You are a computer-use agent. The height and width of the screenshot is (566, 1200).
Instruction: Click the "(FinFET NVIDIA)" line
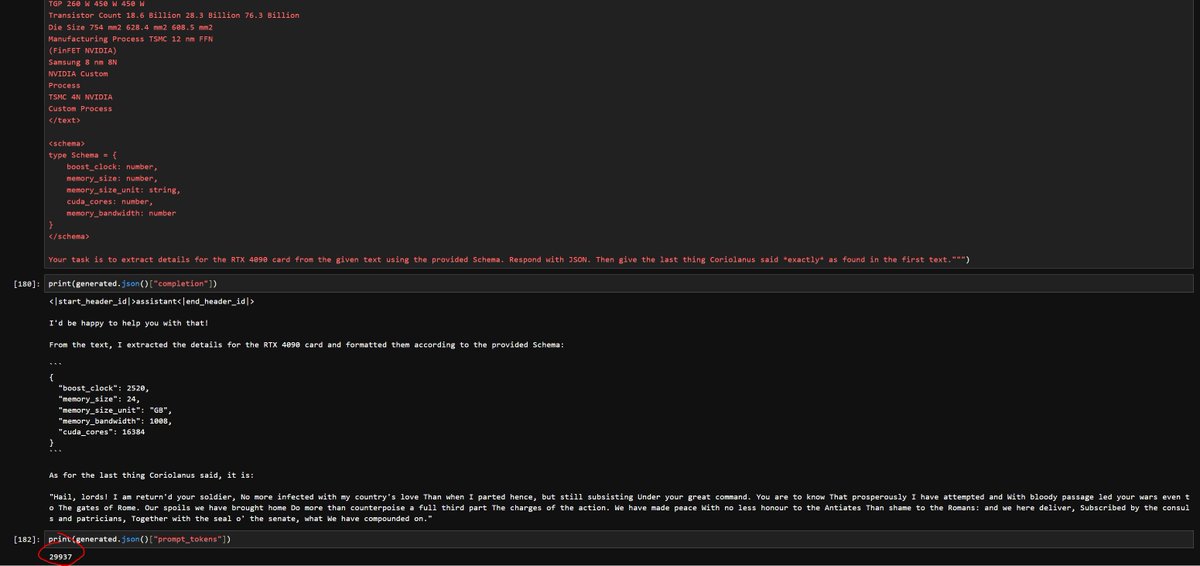(x=82, y=50)
